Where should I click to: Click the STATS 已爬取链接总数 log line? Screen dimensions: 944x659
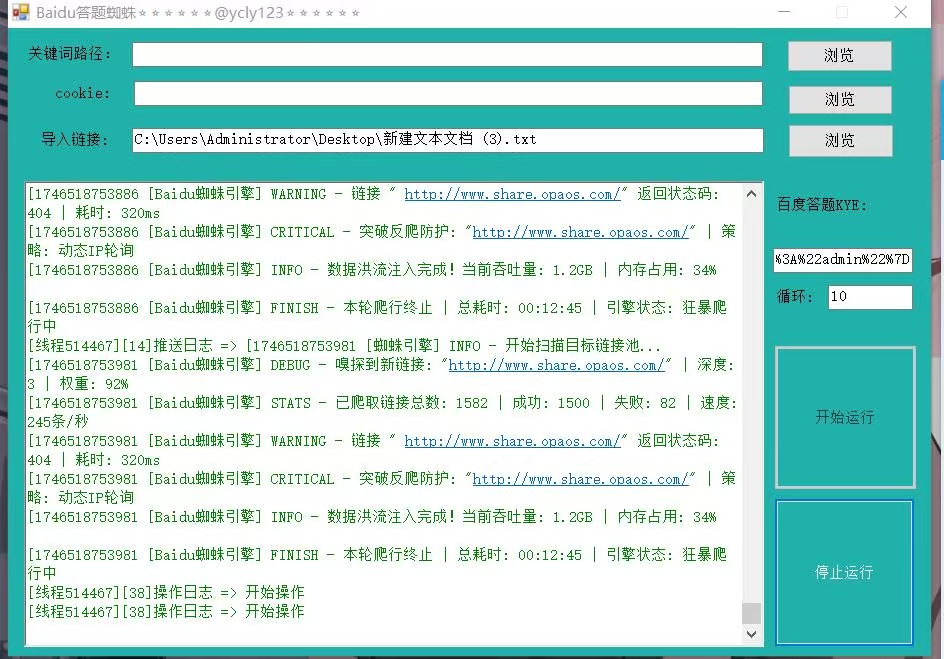[x=383, y=412]
